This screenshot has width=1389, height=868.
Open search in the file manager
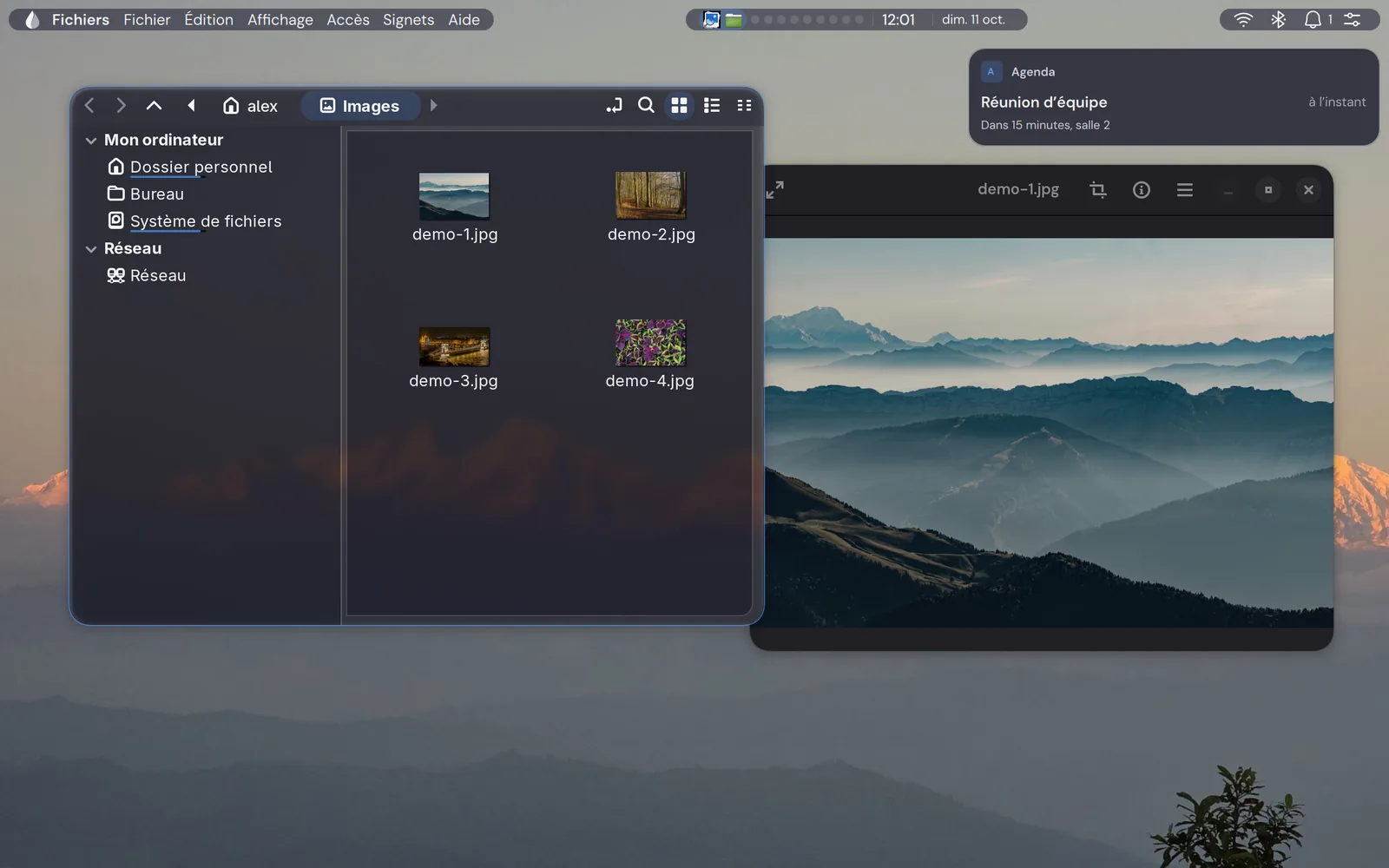(646, 106)
